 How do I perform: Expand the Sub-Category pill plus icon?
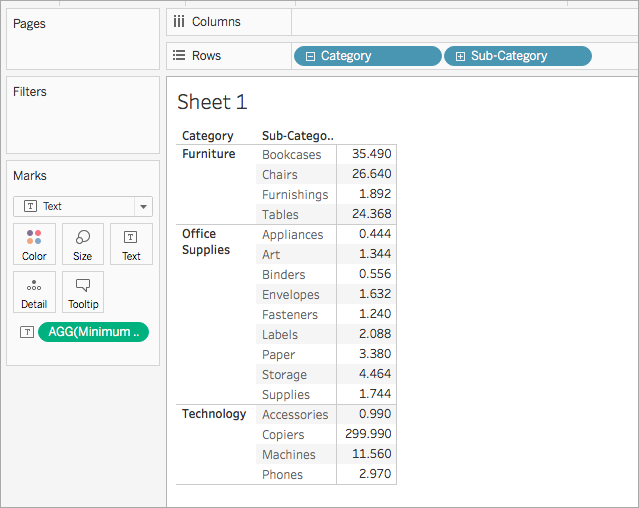(x=460, y=56)
